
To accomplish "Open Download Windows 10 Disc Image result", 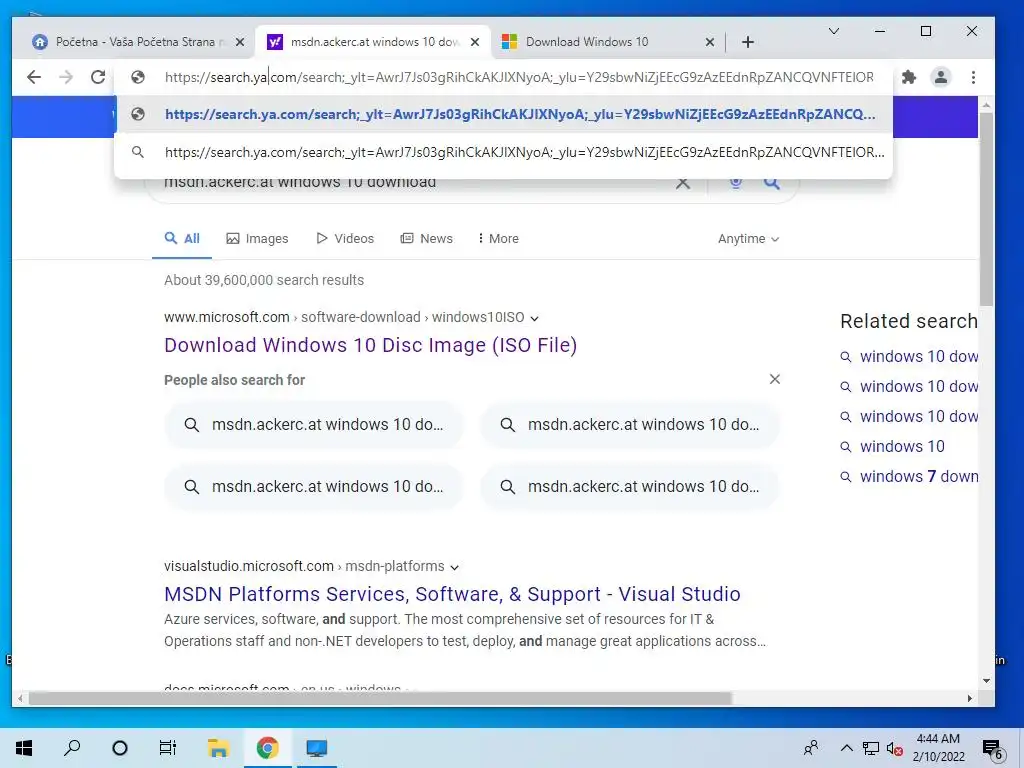I will [x=370, y=345].
